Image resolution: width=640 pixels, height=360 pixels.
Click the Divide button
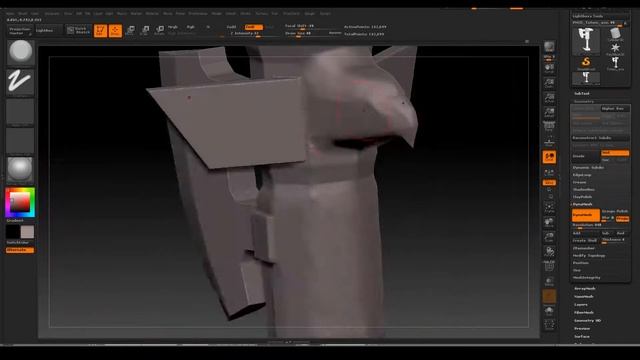click(x=586, y=156)
